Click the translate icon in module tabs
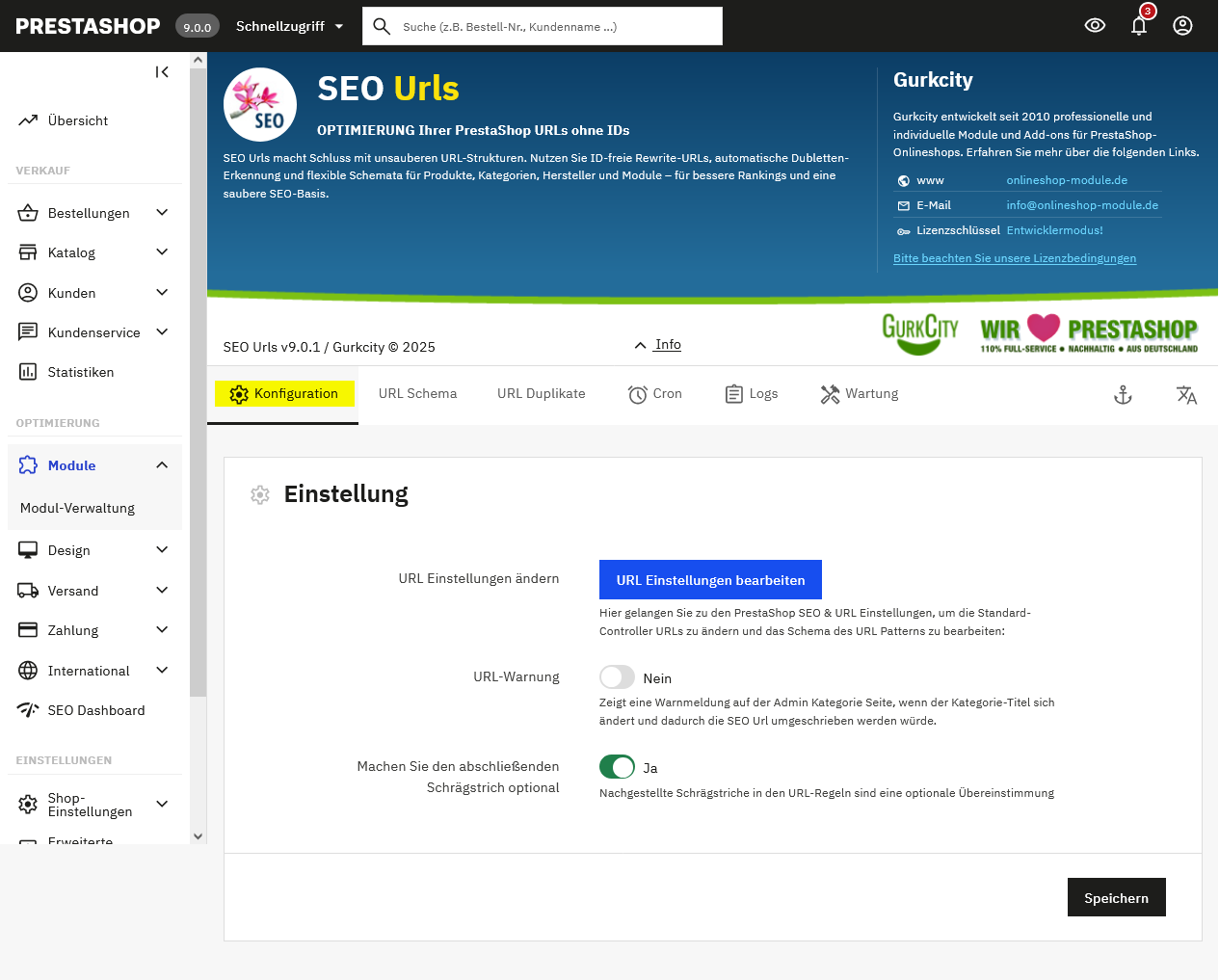 pyautogui.click(x=1186, y=395)
